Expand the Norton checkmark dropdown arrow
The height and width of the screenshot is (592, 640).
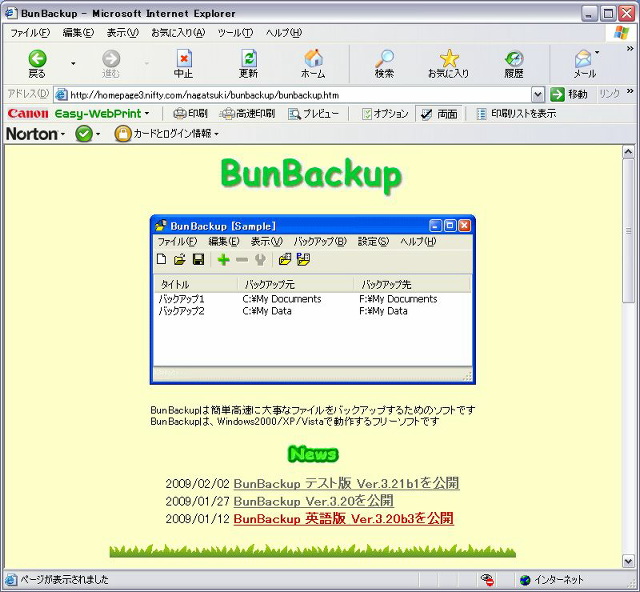(x=98, y=134)
